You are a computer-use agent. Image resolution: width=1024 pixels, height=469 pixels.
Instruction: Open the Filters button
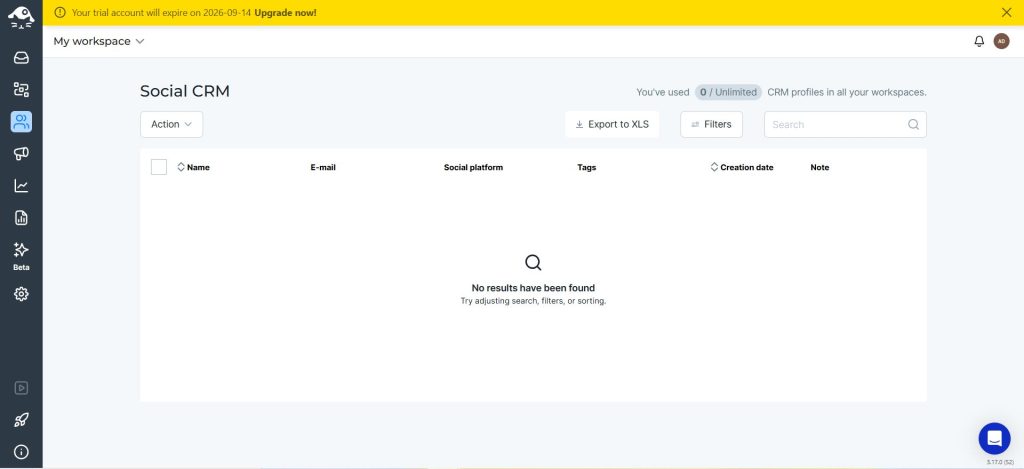711,124
